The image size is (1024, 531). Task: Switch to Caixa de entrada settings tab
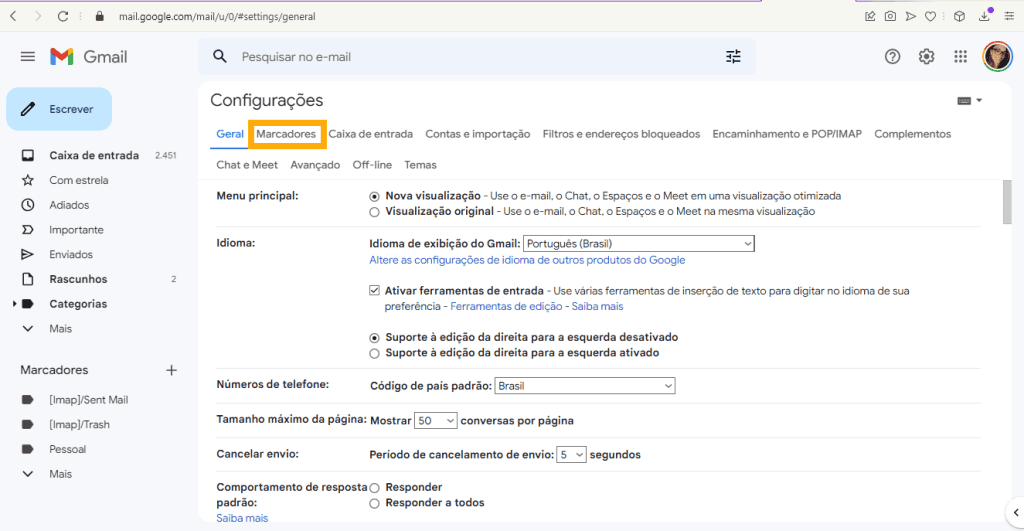coord(370,134)
